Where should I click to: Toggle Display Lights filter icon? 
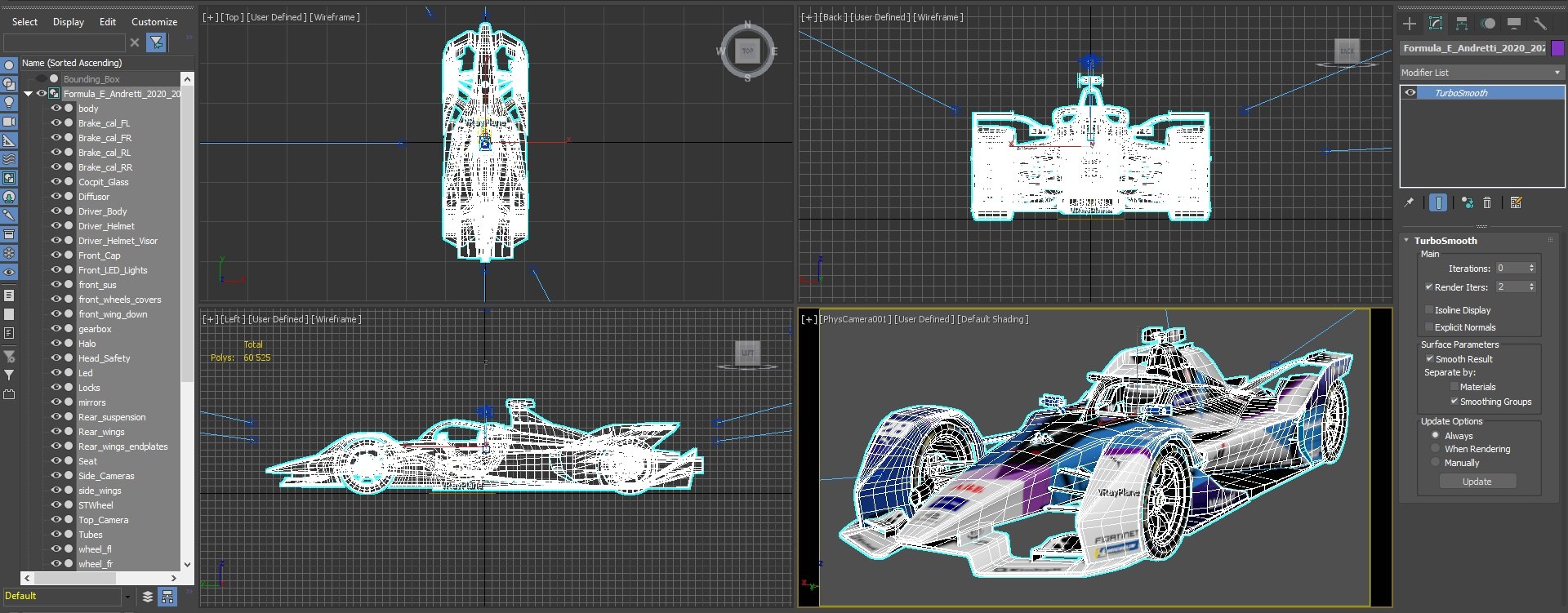coord(9,103)
